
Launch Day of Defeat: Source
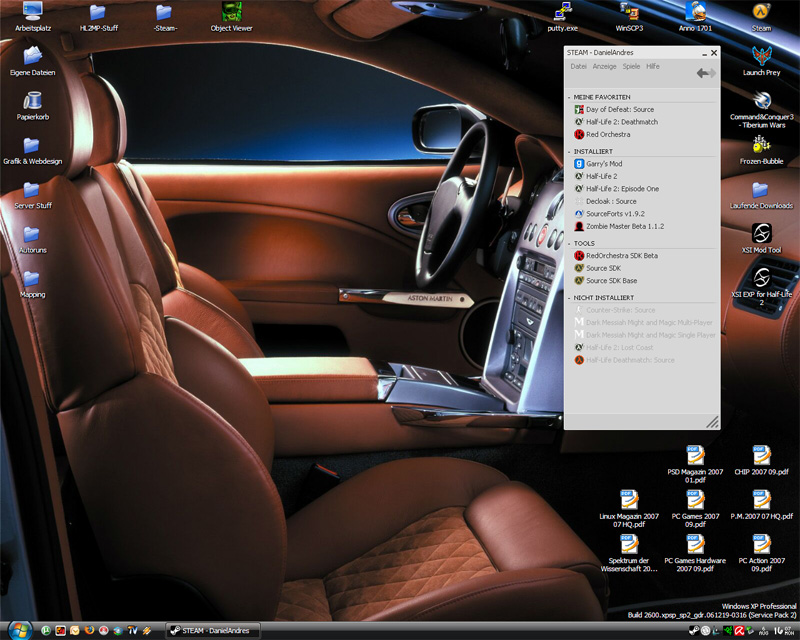click(619, 109)
